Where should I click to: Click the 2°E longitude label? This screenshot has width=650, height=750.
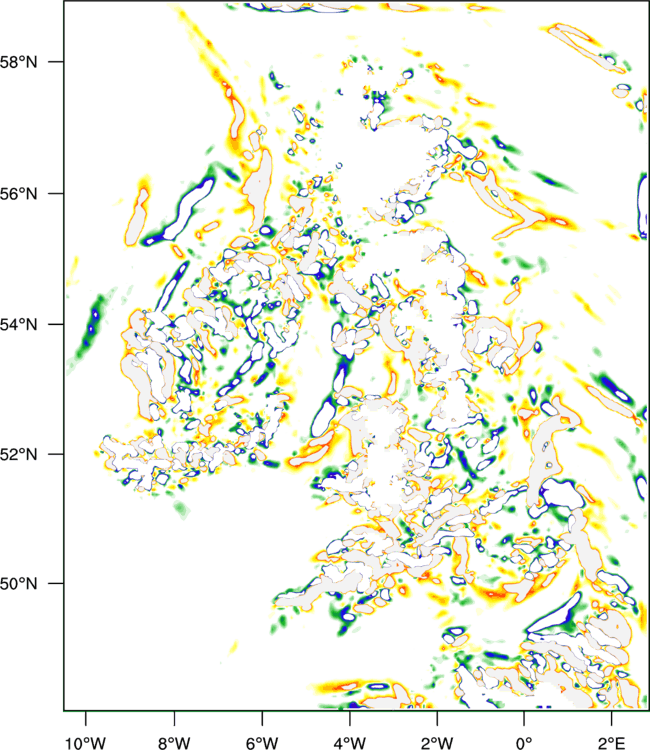click(x=612, y=743)
